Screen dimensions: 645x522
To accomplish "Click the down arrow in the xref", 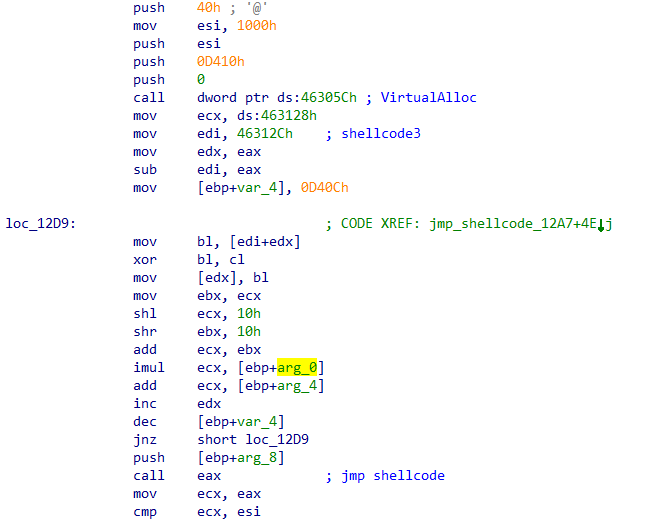I will click(x=601, y=225).
